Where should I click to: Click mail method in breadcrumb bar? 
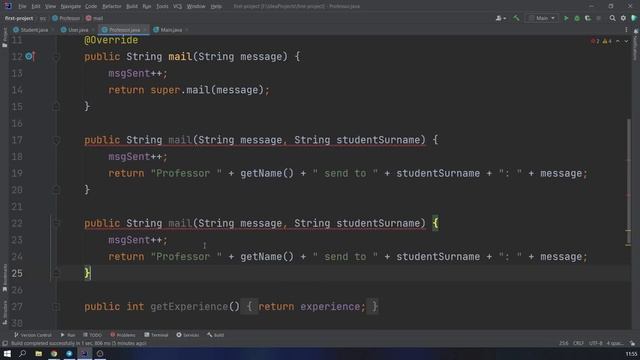[x=94, y=18]
